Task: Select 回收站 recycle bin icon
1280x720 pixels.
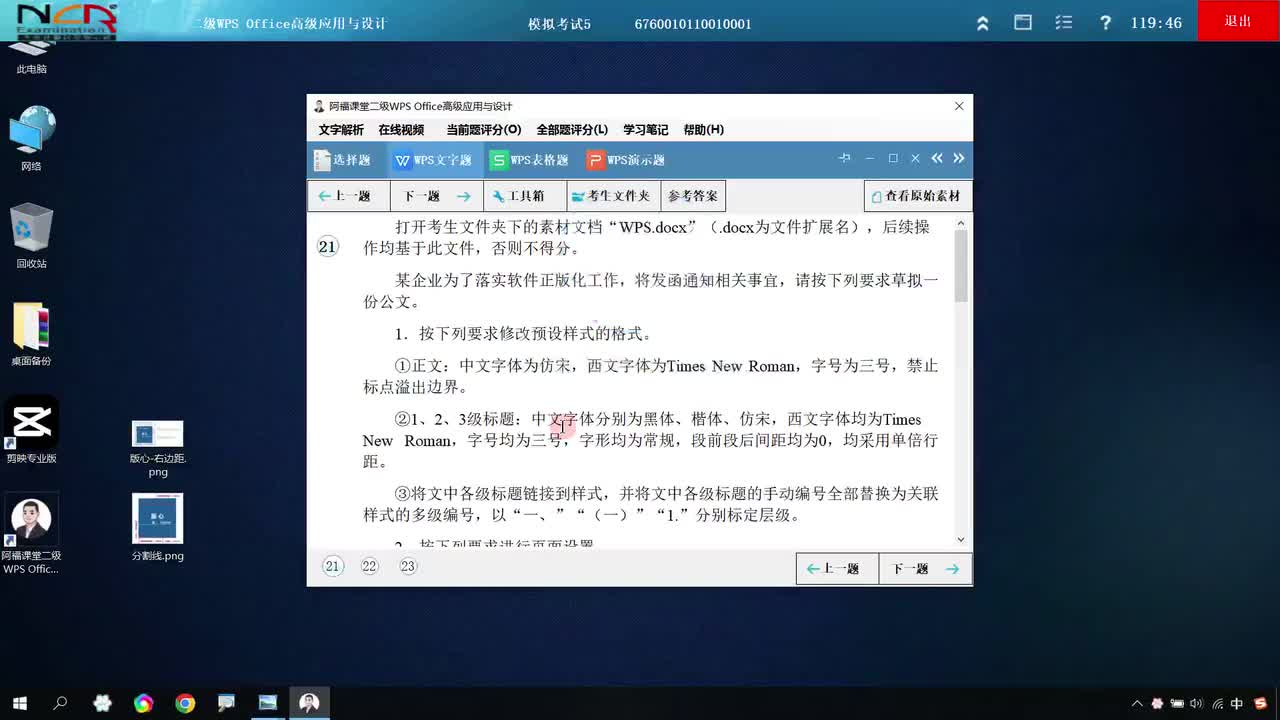Action: click(x=31, y=236)
